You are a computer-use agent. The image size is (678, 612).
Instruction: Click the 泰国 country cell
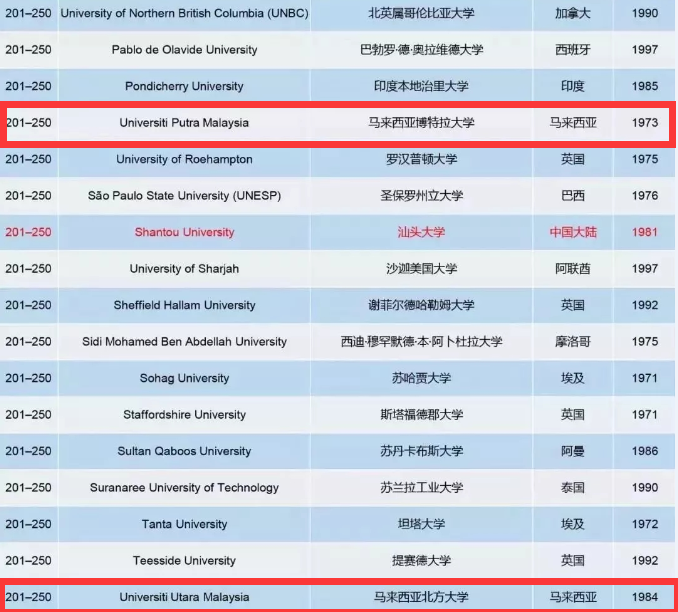[x=572, y=488]
